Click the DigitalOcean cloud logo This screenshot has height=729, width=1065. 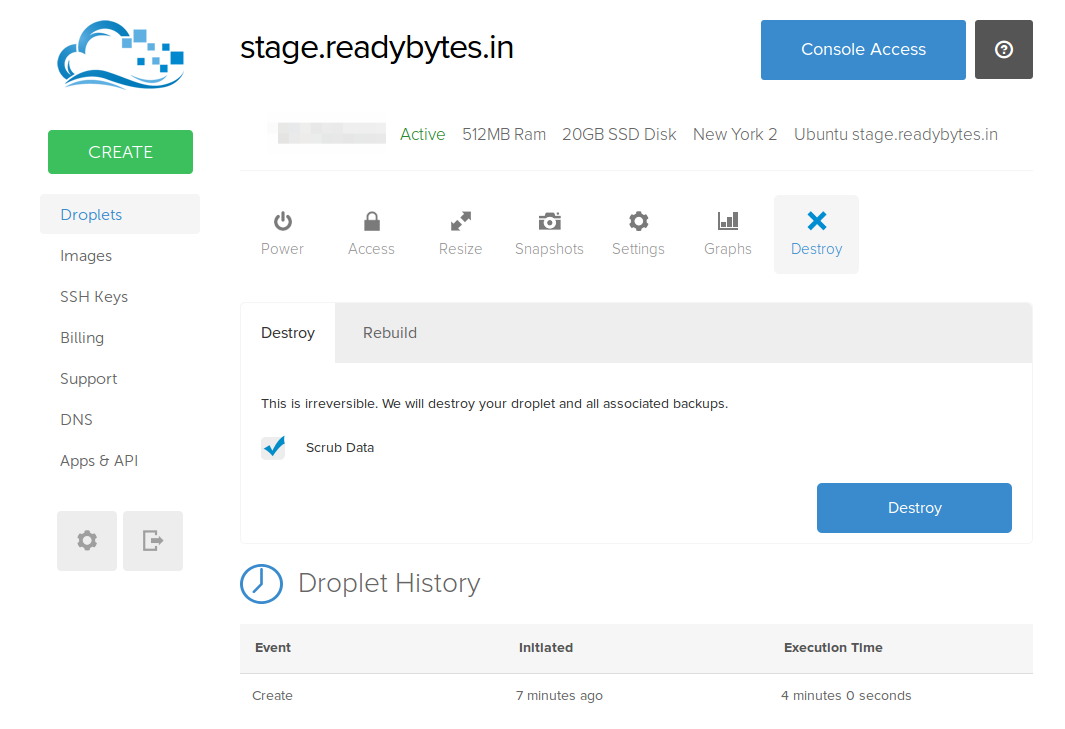point(120,58)
